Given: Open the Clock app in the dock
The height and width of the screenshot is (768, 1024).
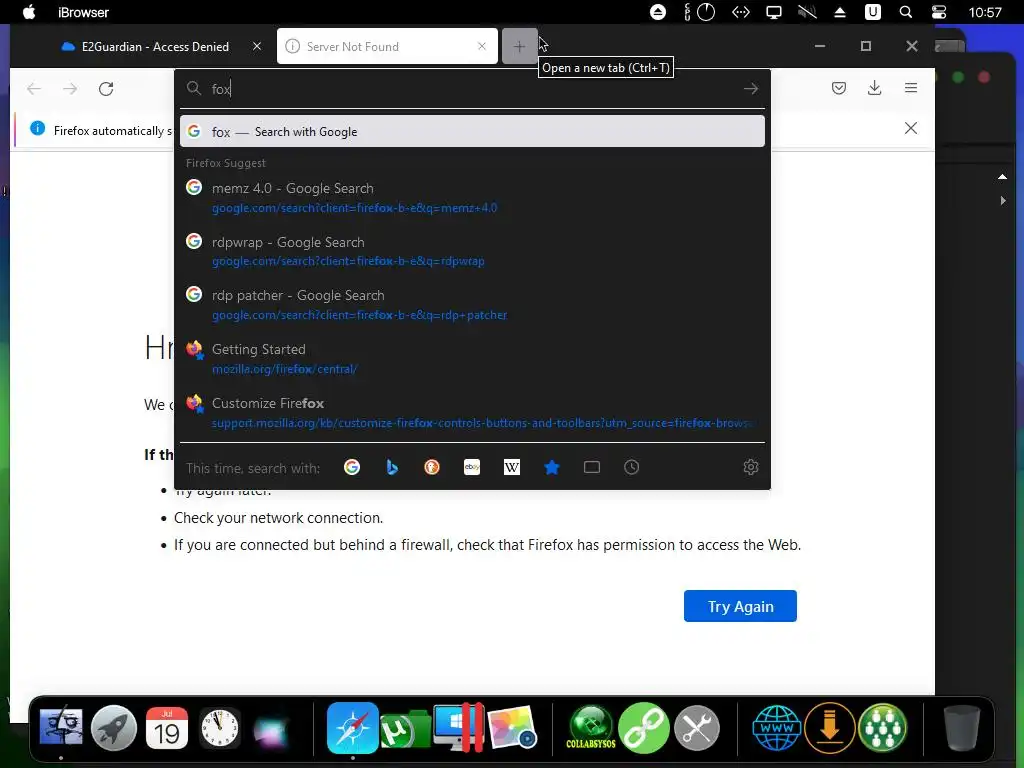Looking at the screenshot, I should click(x=219, y=727).
